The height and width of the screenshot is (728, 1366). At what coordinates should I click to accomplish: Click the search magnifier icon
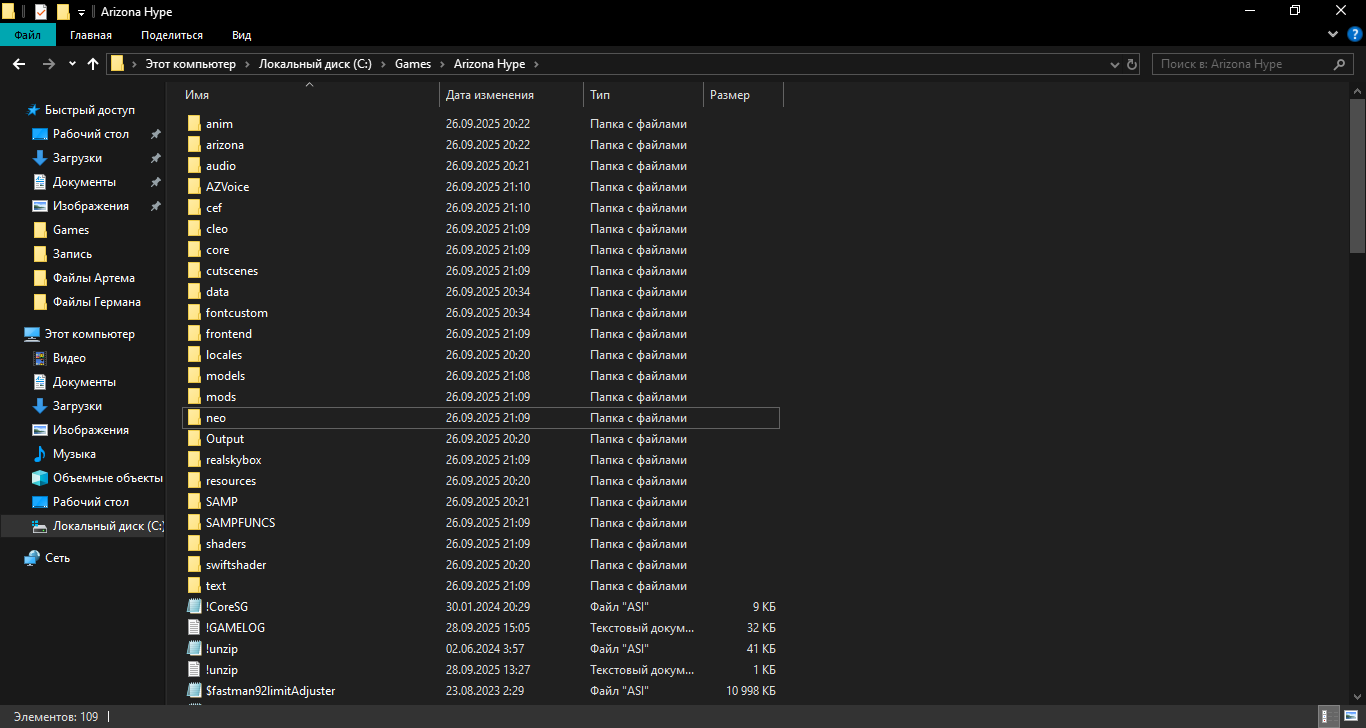coord(1340,64)
